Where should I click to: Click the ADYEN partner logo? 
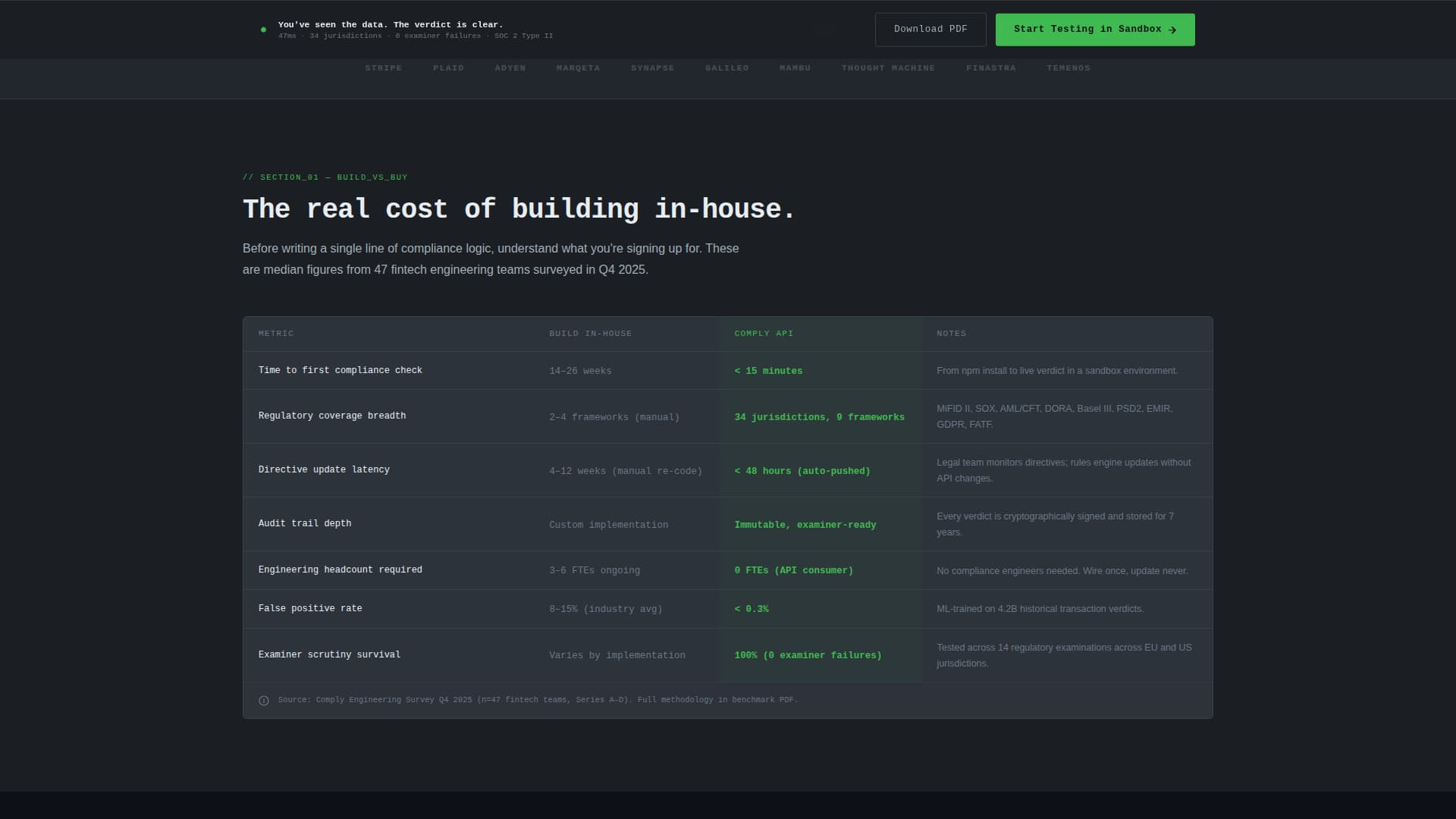click(x=510, y=67)
